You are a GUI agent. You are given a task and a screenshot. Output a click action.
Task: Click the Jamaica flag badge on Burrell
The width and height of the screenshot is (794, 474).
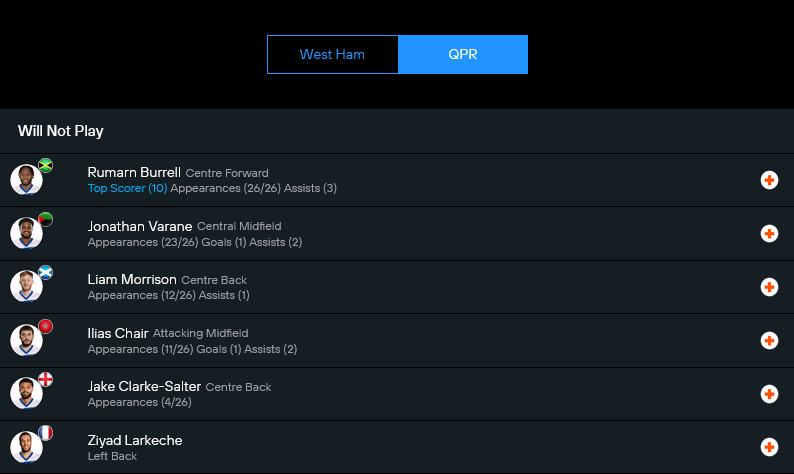coord(45,165)
